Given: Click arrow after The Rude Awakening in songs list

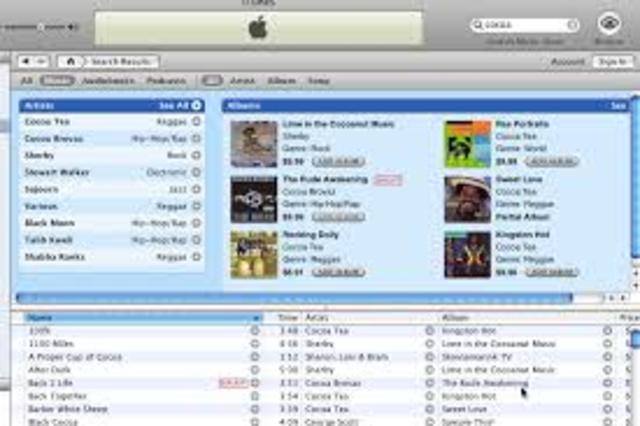Looking at the screenshot, I should [x=607, y=383].
